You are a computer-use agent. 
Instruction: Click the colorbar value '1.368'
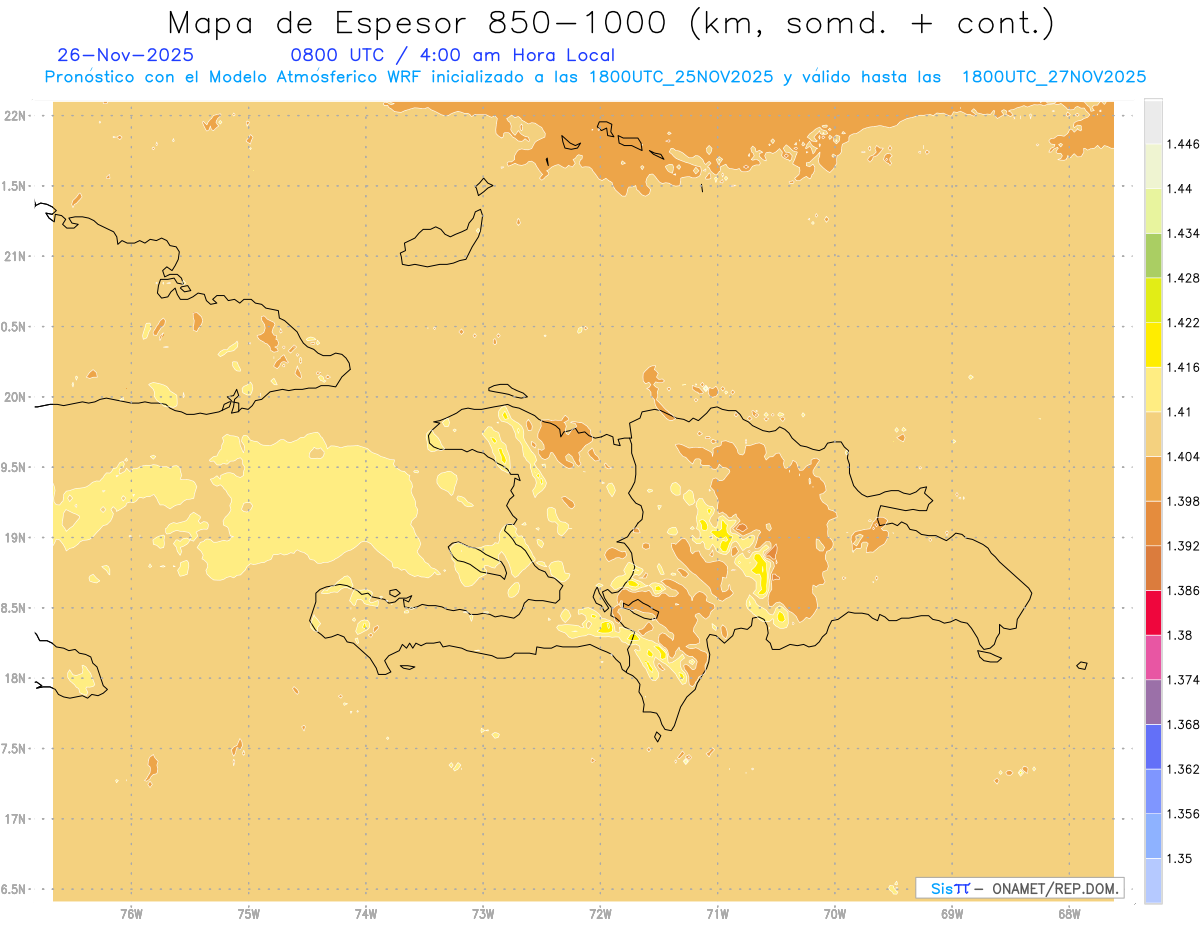[1183, 724]
